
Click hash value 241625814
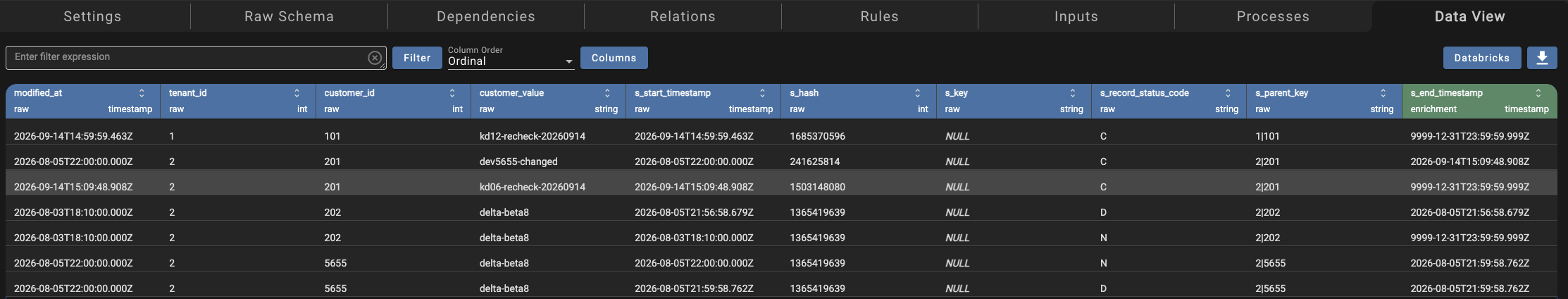click(x=815, y=161)
